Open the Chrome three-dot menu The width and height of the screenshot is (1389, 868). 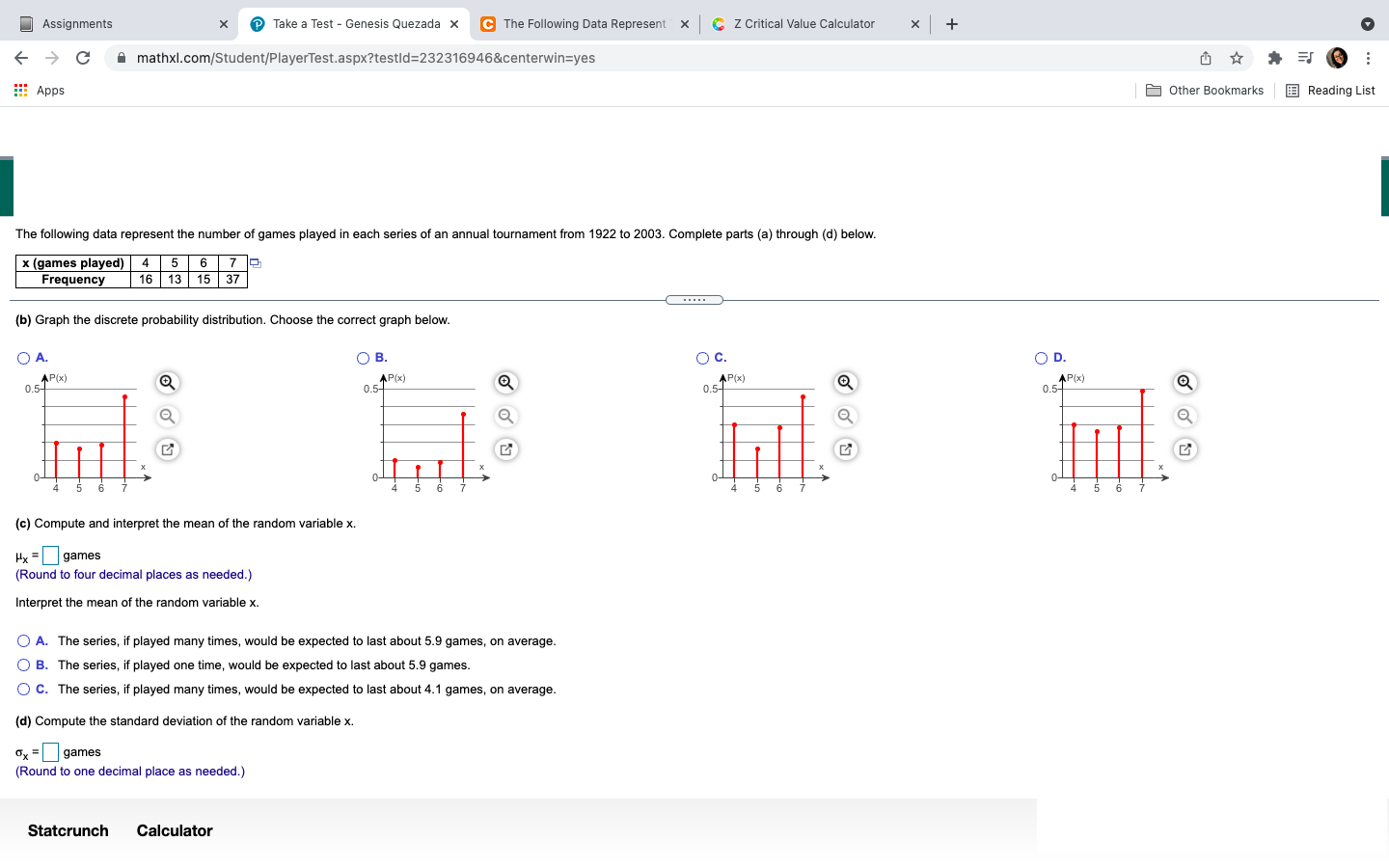(x=1369, y=58)
